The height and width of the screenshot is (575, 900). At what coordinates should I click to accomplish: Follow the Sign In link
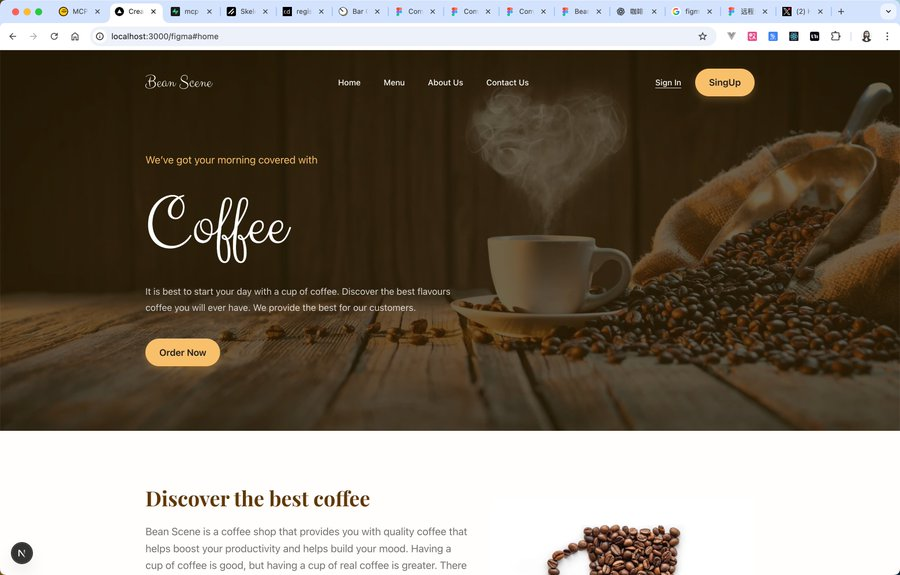click(668, 83)
